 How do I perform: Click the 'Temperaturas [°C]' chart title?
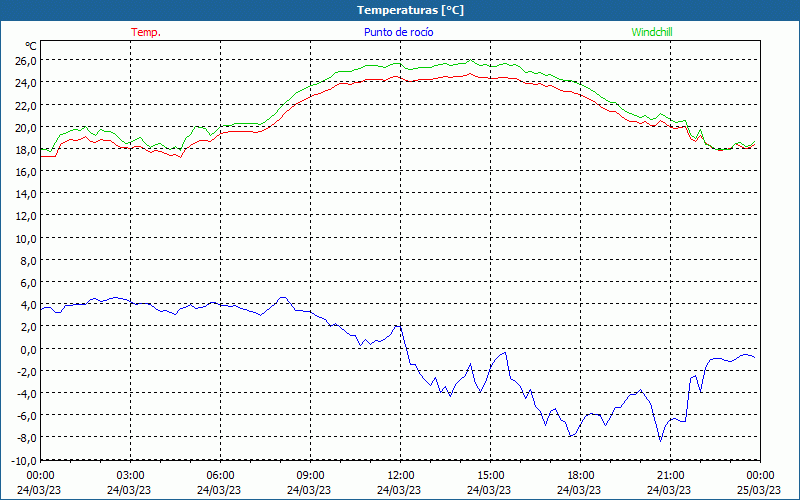(x=410, y=10)
